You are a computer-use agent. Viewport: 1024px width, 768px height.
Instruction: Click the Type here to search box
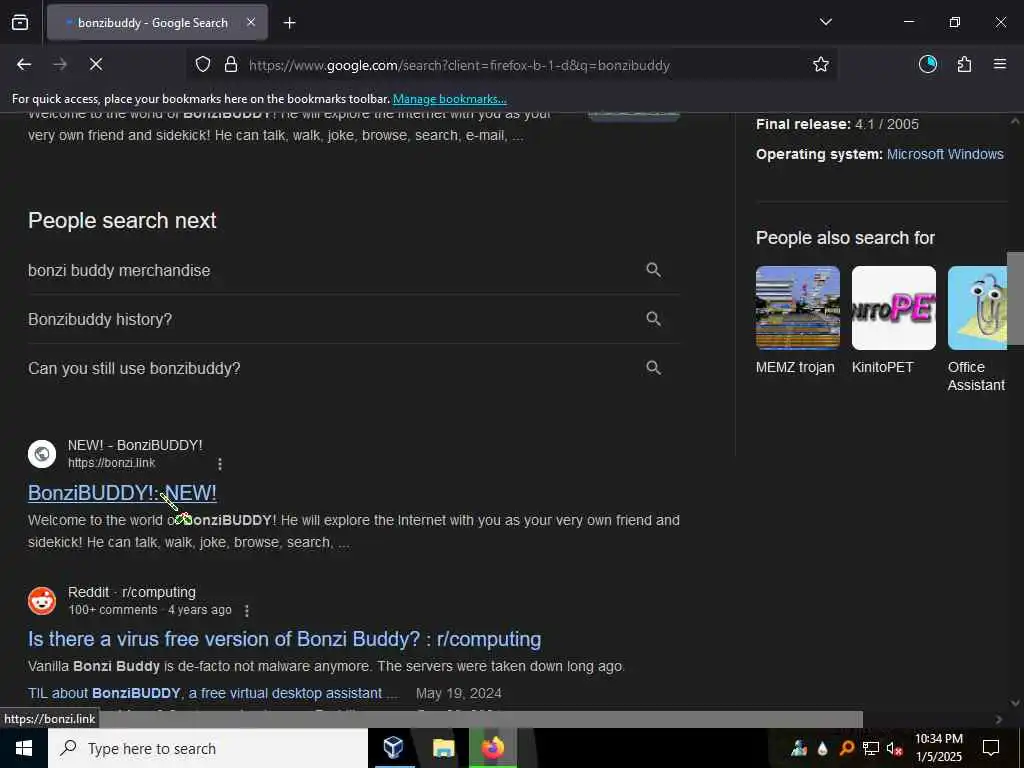pos(208,748)
